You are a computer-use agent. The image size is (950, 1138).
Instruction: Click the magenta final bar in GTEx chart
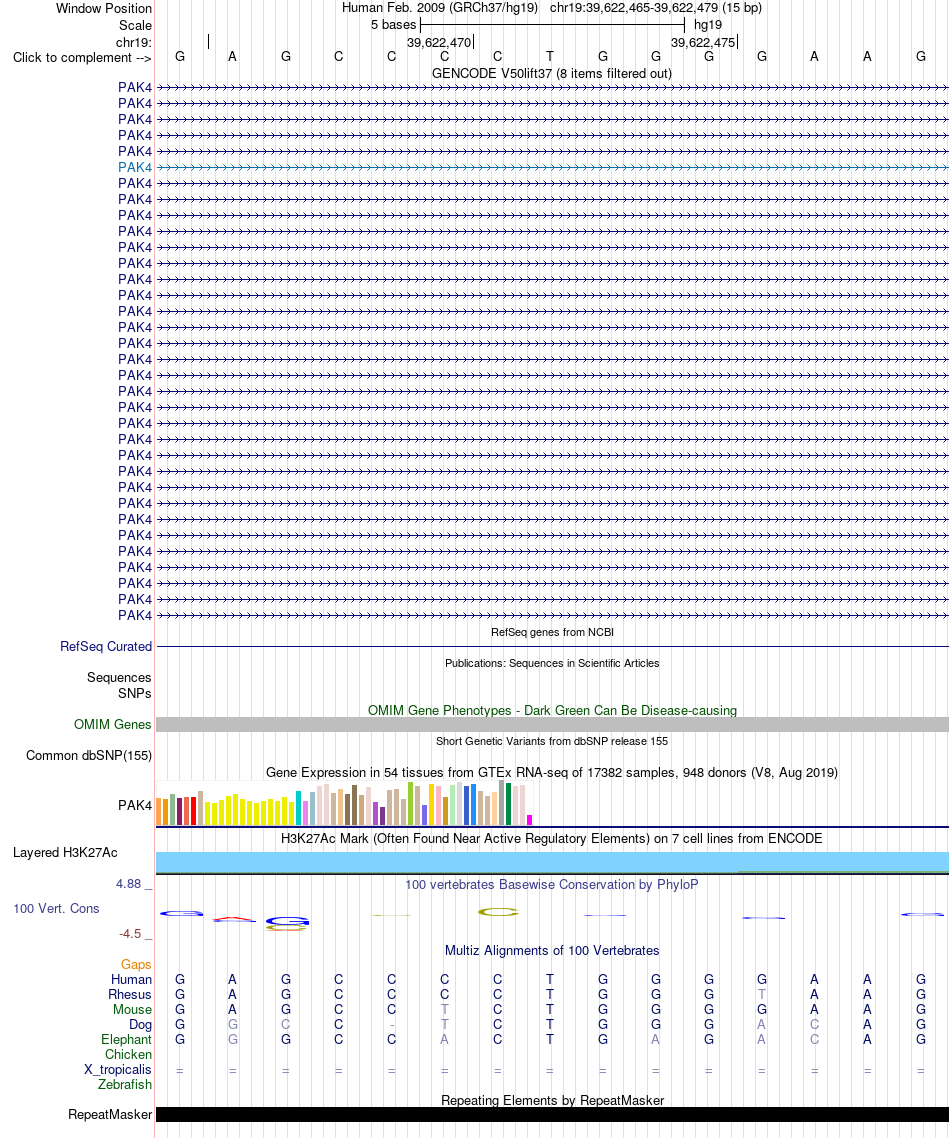[530, 820]
